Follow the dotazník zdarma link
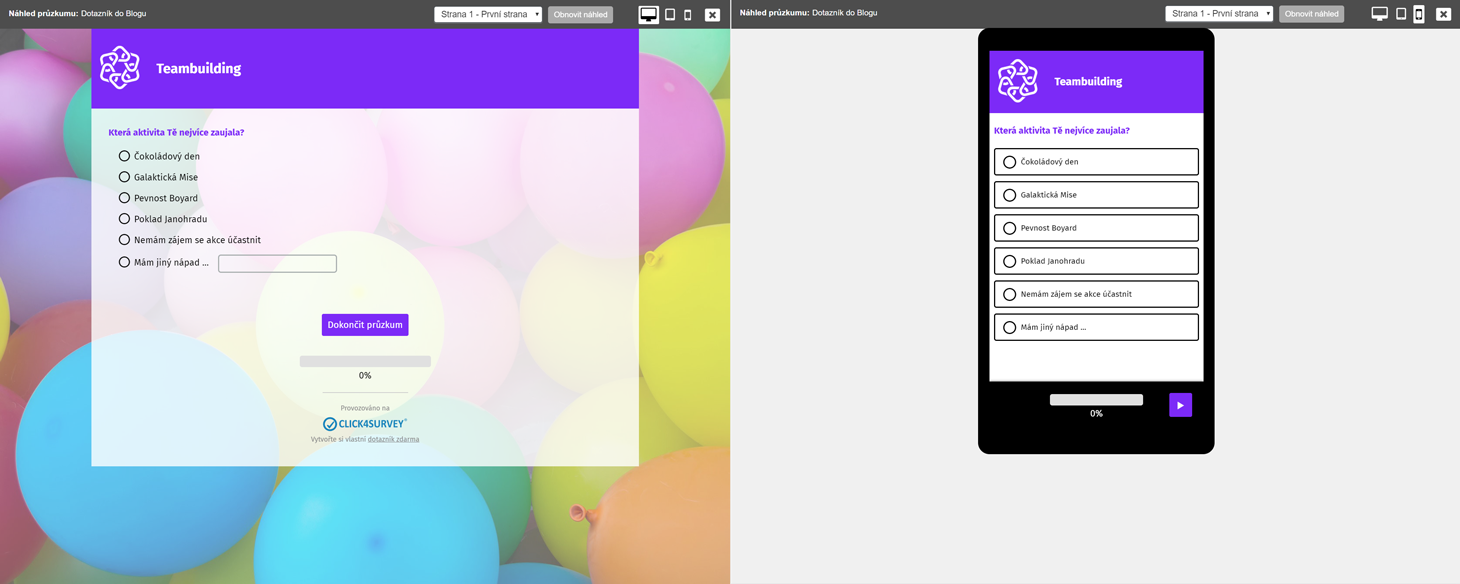This screenshot has width=1460, height=584. (x=393, y=439)
